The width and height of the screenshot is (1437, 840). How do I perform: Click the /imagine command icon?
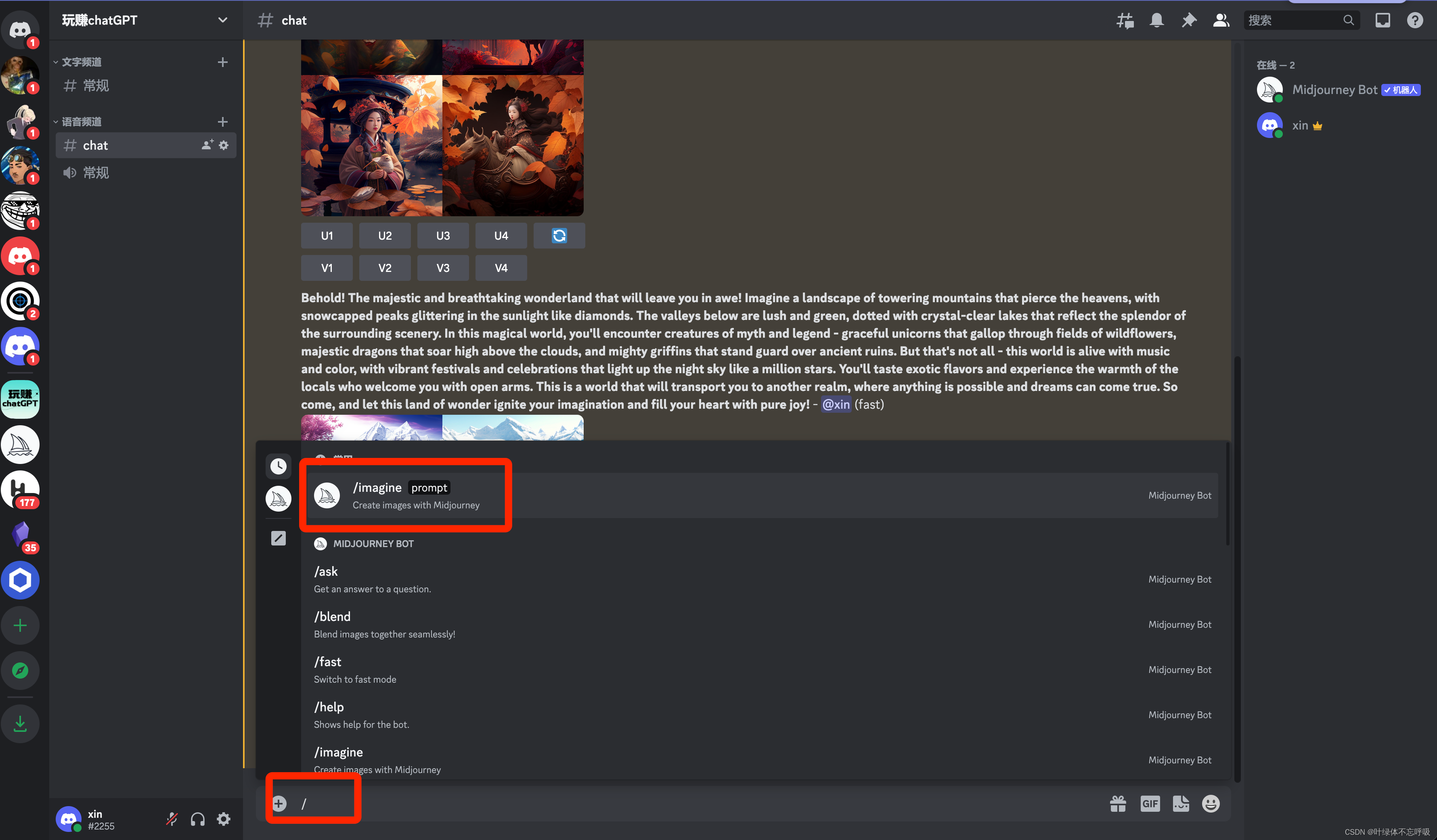[x=325, y=494]
